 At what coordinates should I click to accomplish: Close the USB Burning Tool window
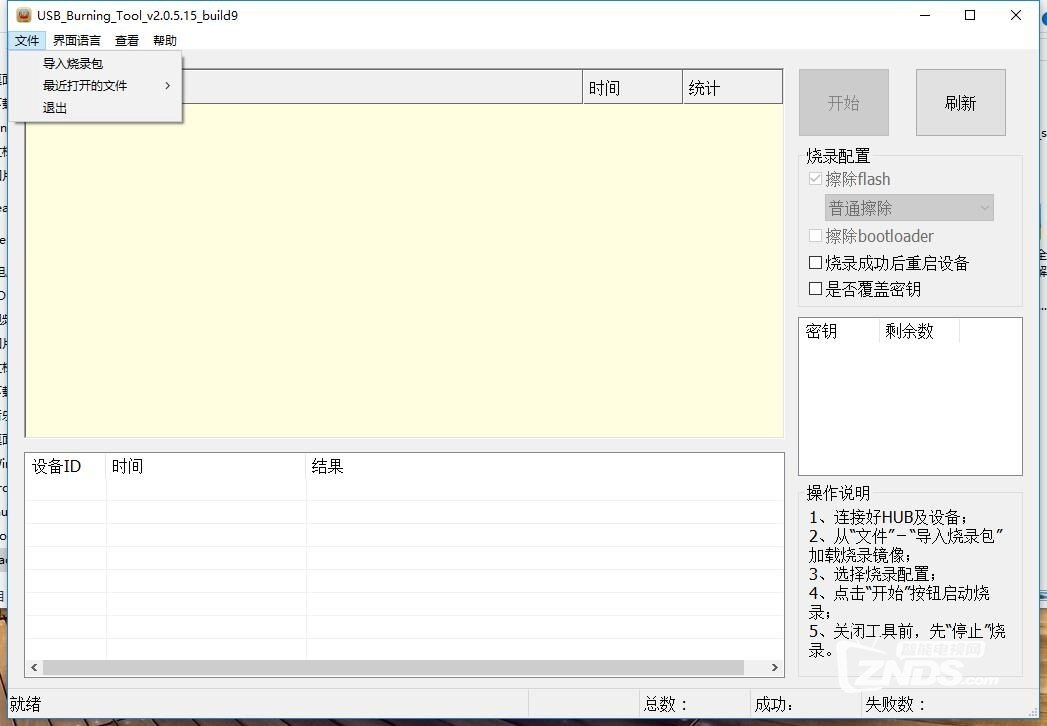1016,15
